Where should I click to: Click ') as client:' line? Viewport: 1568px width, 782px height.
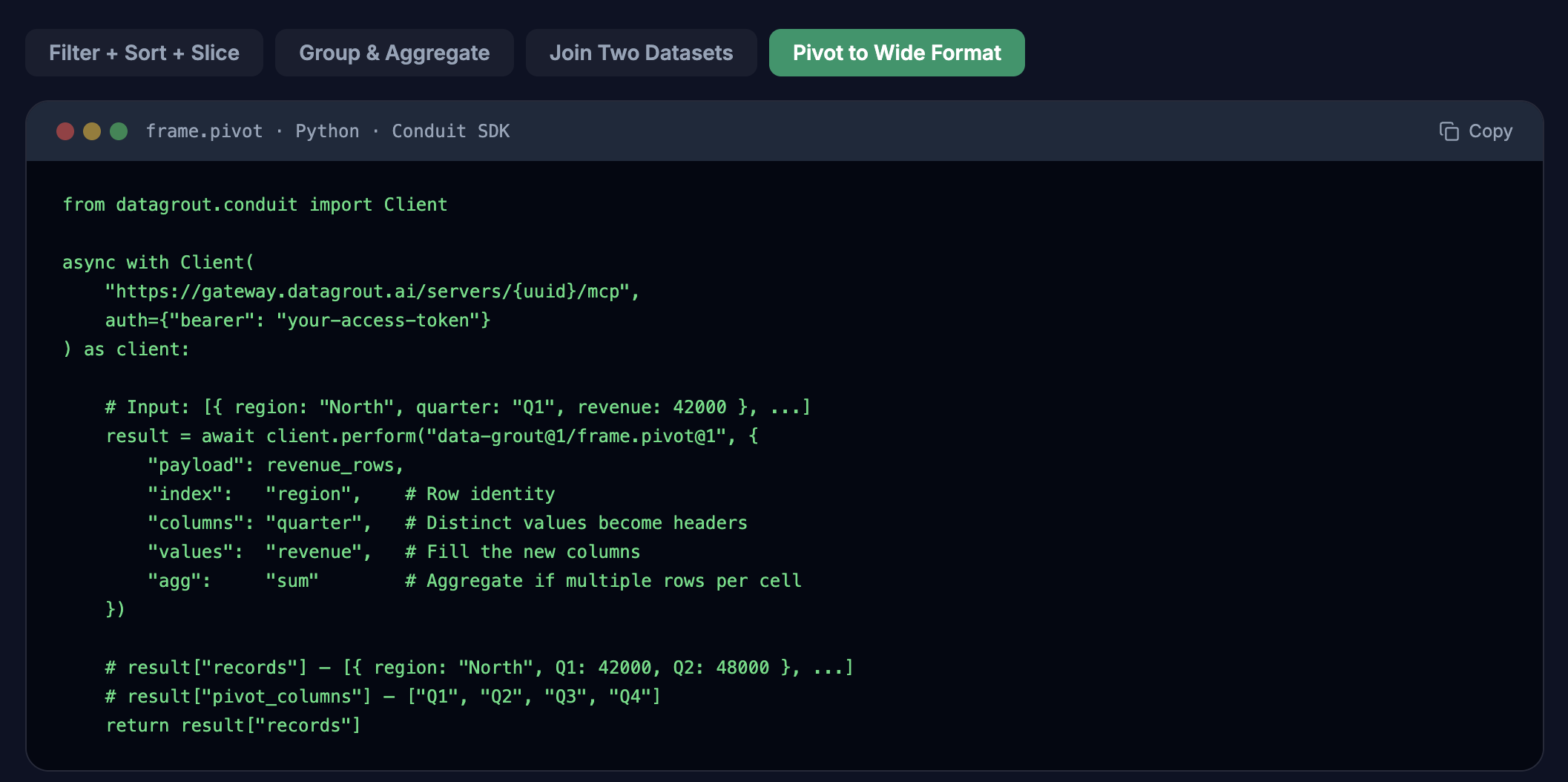(126, 349)
